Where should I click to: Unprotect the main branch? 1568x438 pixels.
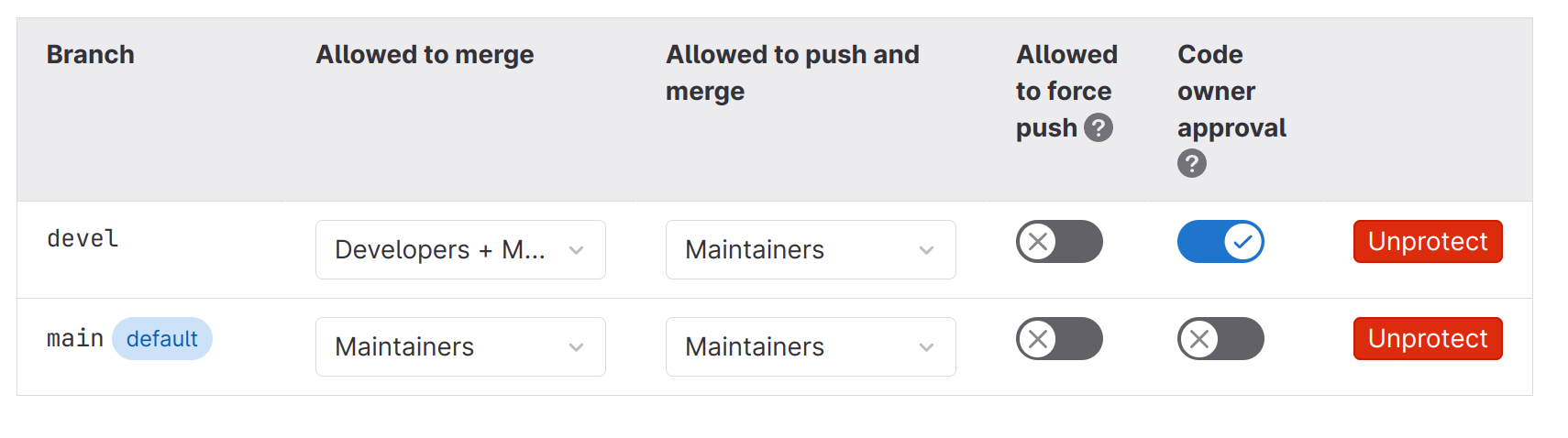coord(1427,339)
